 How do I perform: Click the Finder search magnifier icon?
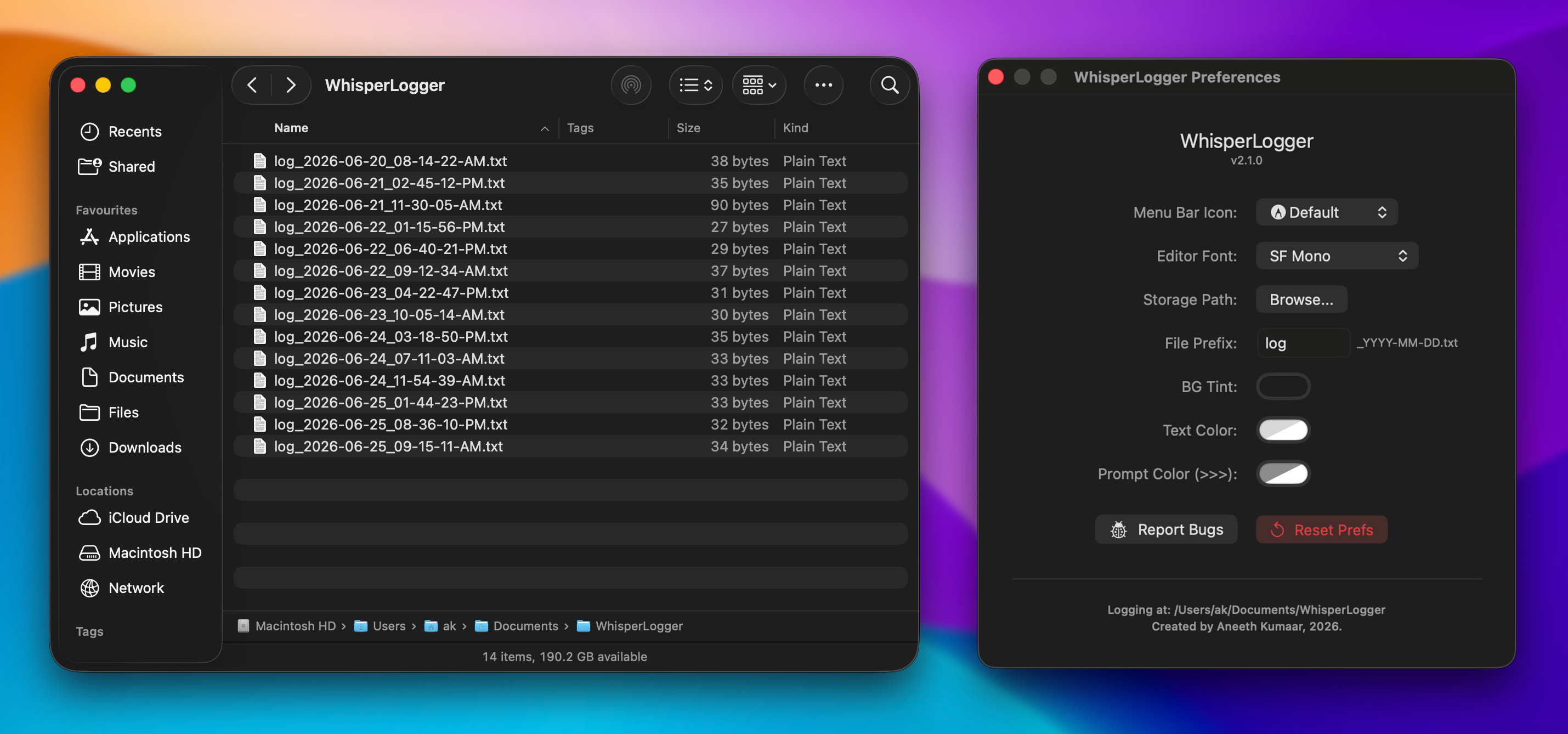point(890,85)
